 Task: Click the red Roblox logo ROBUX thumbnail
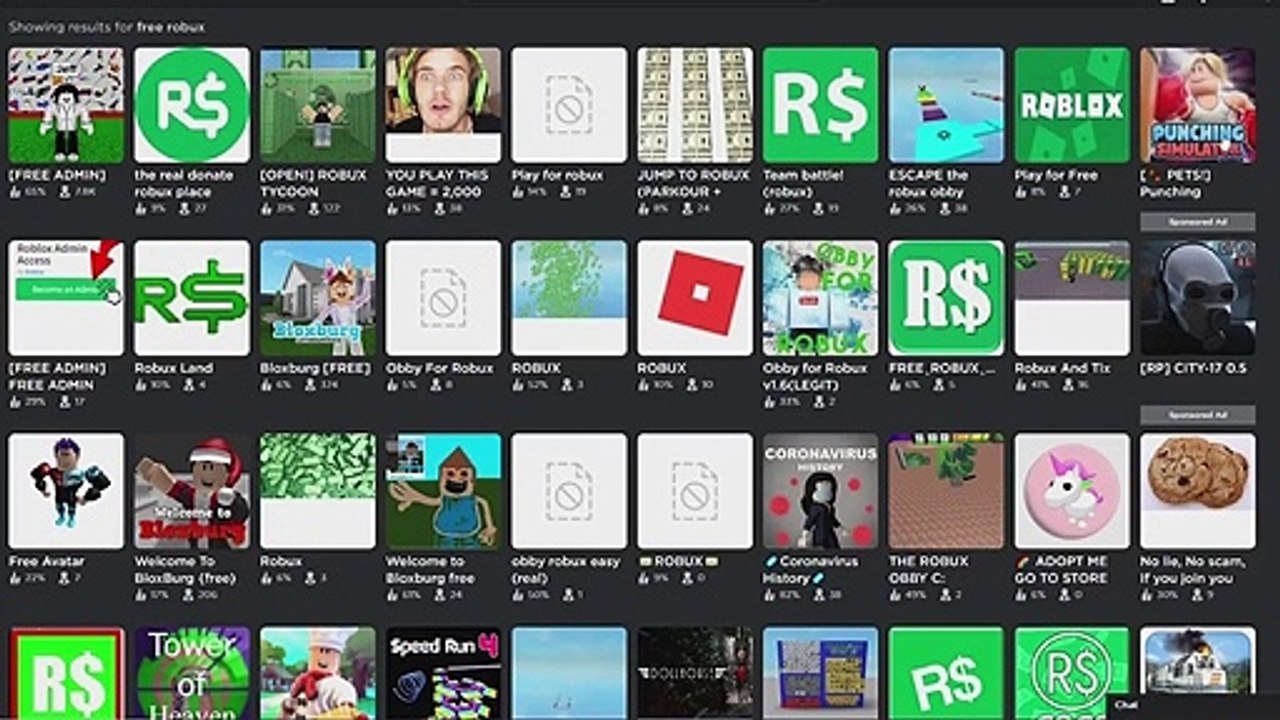[695, 298]
